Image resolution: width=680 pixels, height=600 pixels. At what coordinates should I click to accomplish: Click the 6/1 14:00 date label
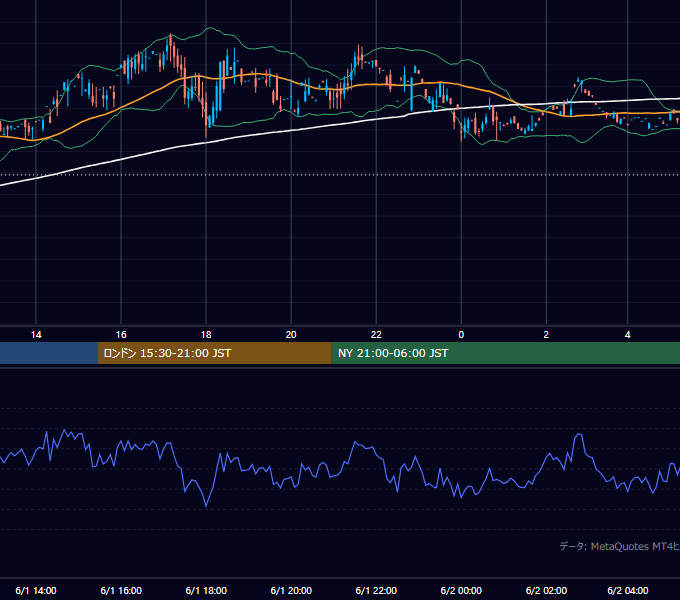pos(36,590)
